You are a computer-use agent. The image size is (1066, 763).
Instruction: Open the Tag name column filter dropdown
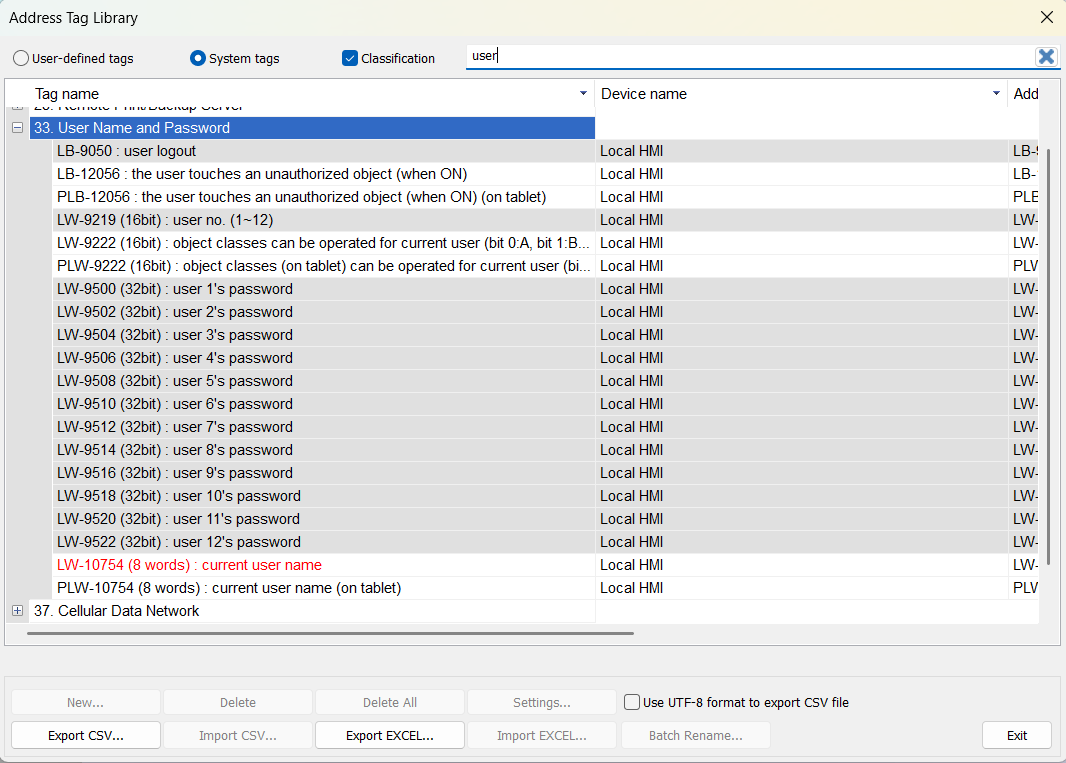point(584,94)
